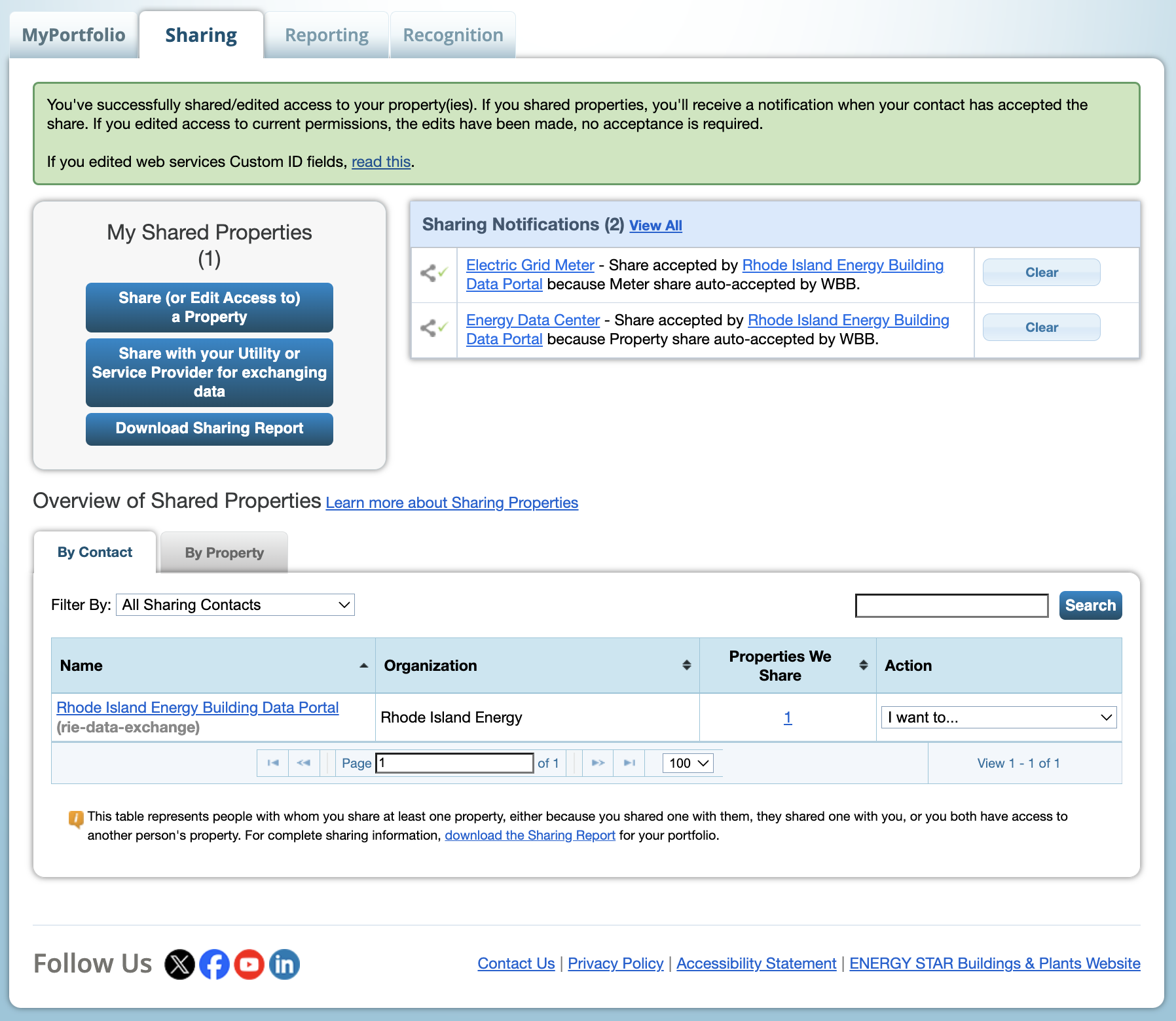Clear the Energy Data Center notification
This screenshot has width=1176, height=1021.
(1041, 327)
